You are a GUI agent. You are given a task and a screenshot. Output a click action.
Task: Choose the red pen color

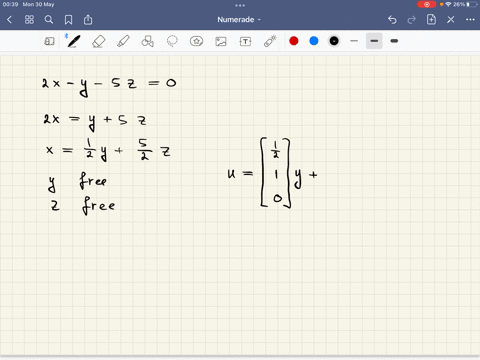pyautogui.click(x=294, y=41)
